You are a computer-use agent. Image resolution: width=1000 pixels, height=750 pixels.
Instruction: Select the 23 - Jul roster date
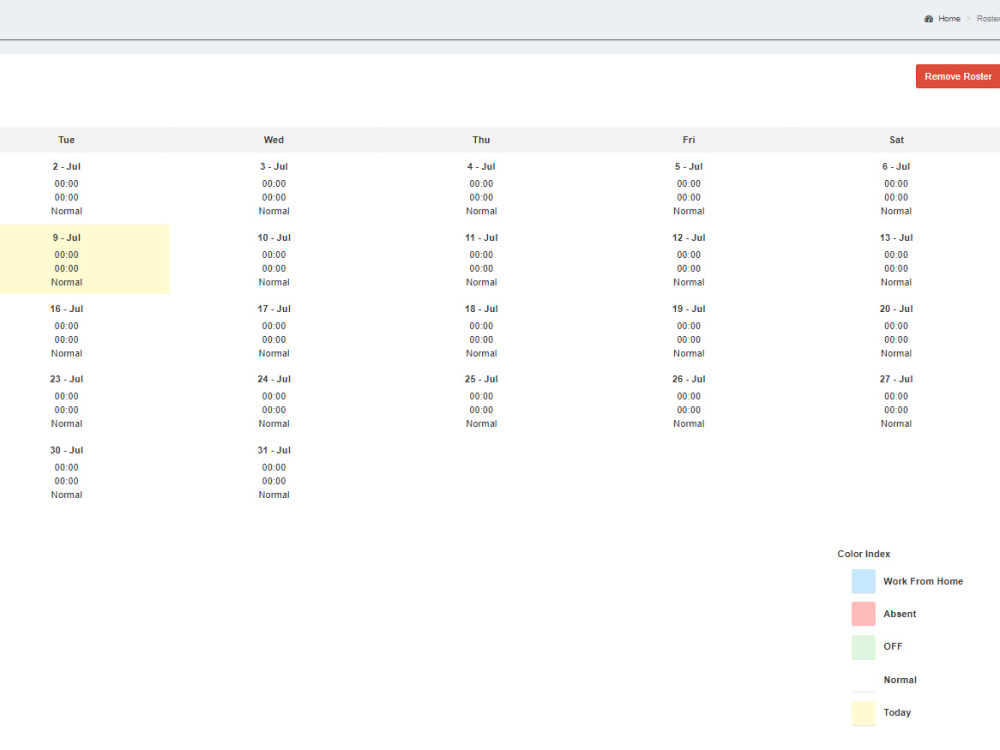click(x=66, y=379)
